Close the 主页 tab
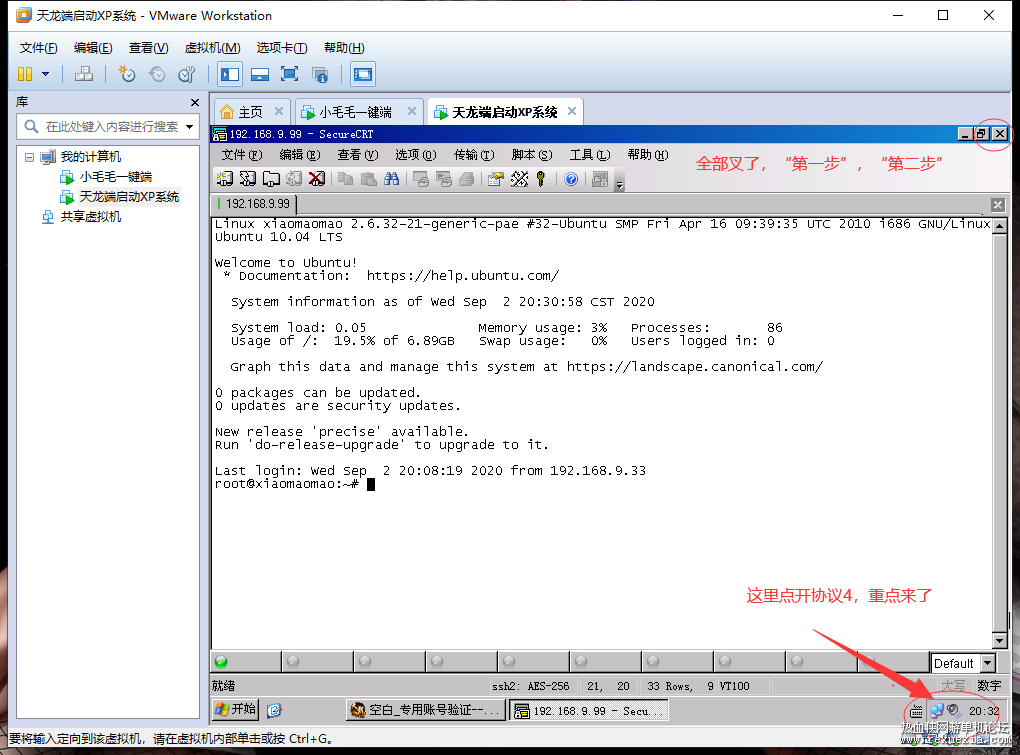1020x755 pixels. click(x=278, y=111)
